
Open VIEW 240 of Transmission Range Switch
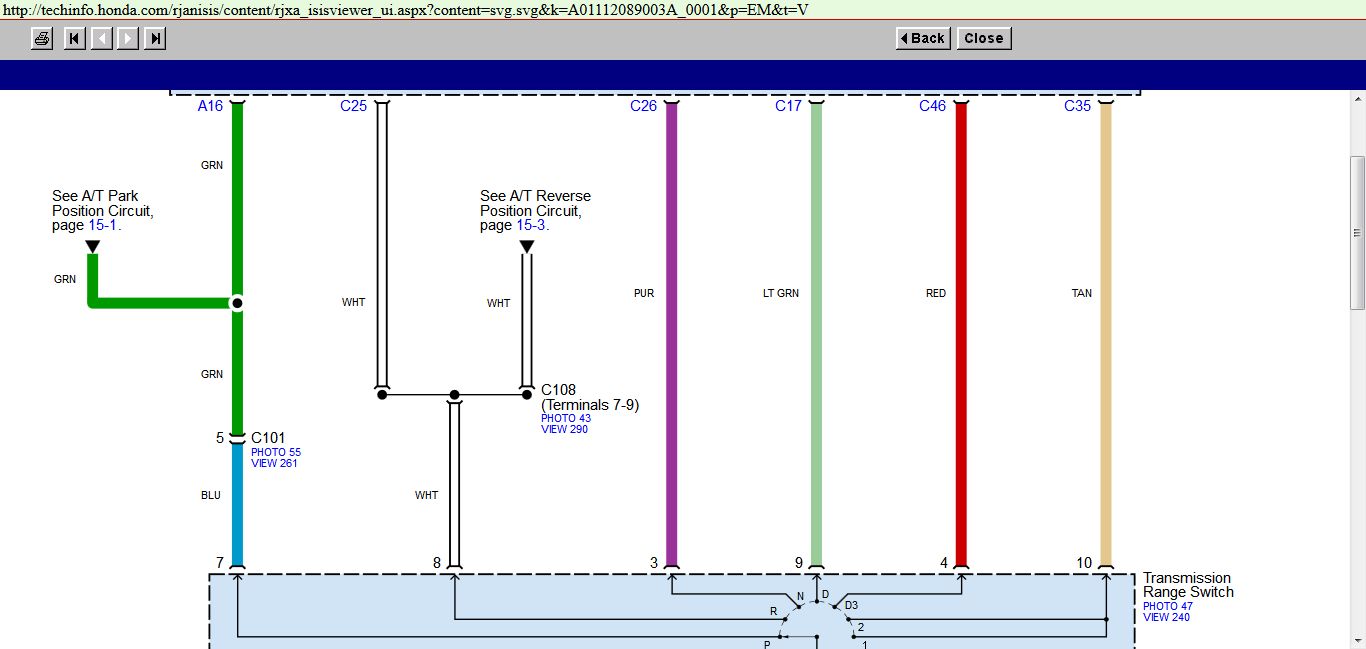[1166, 617]
